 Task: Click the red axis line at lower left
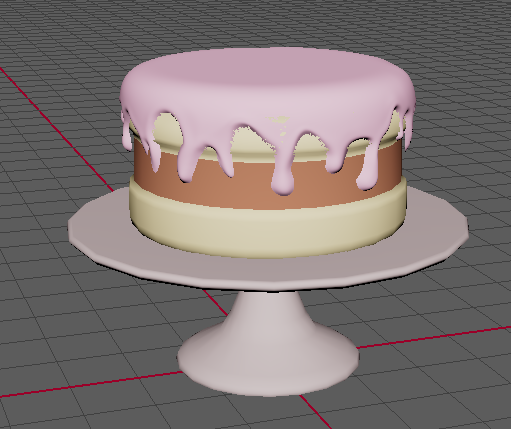90,384
